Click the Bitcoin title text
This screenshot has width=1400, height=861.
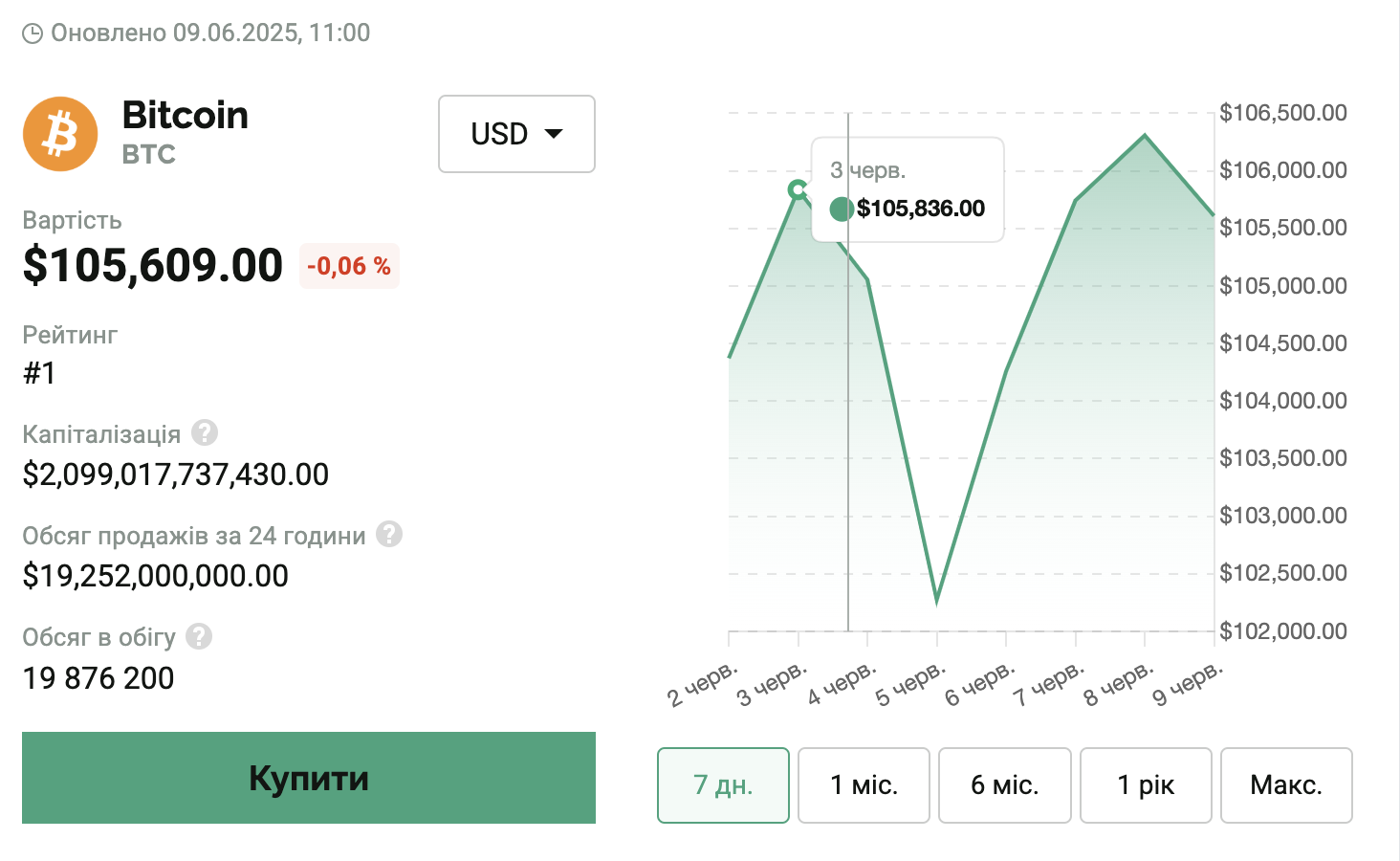point(186,116)
